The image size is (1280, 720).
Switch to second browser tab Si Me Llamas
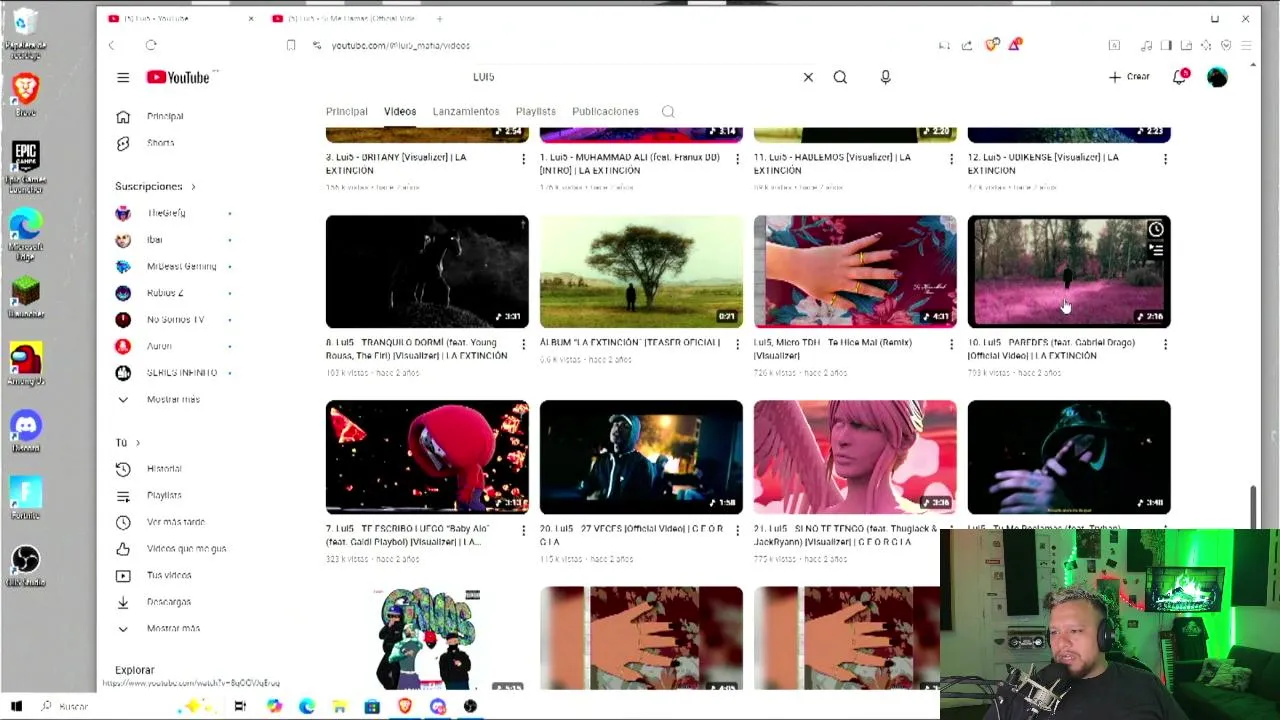[345, 18]
